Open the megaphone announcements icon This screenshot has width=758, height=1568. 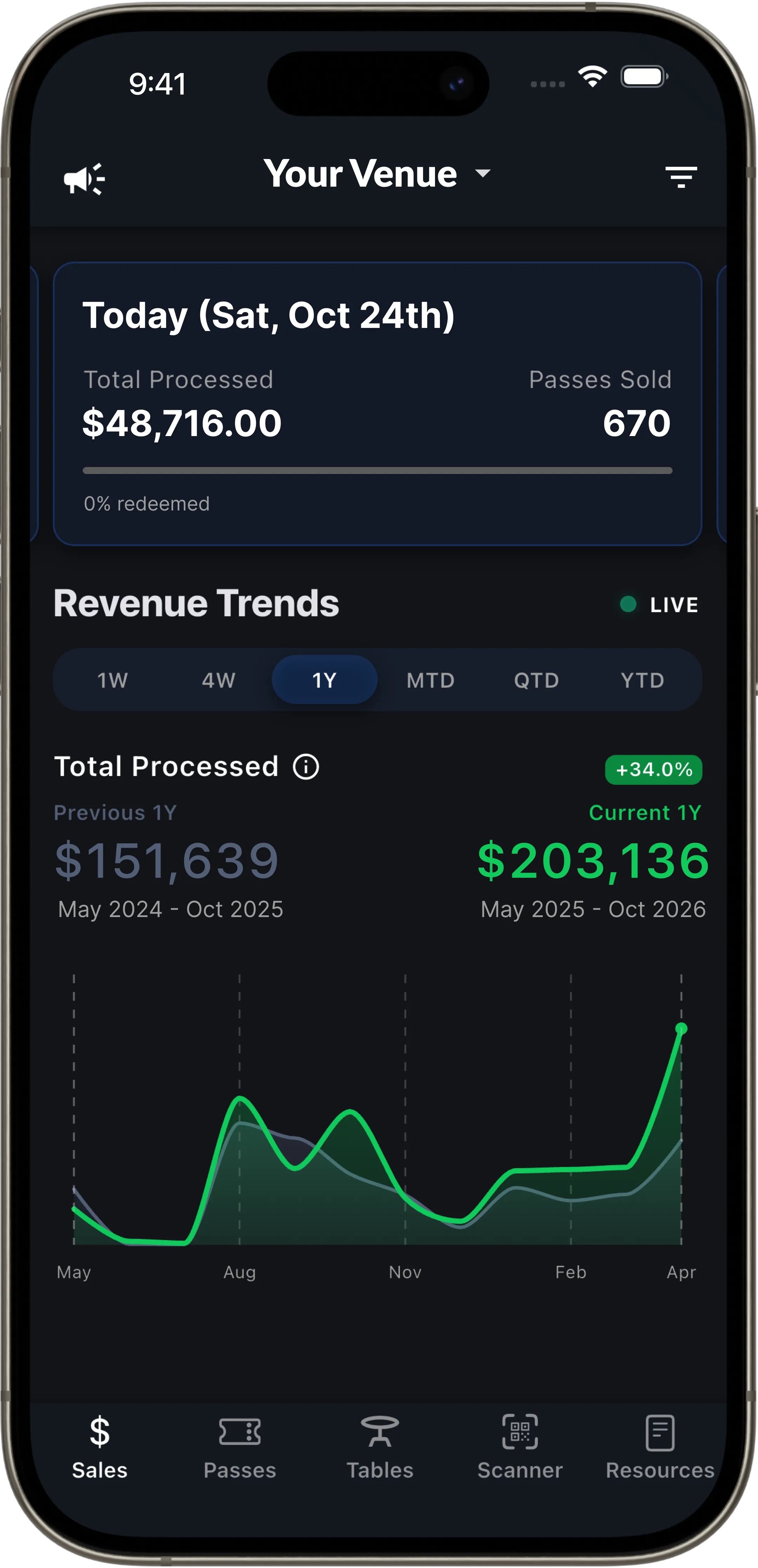tap(85, 178)
